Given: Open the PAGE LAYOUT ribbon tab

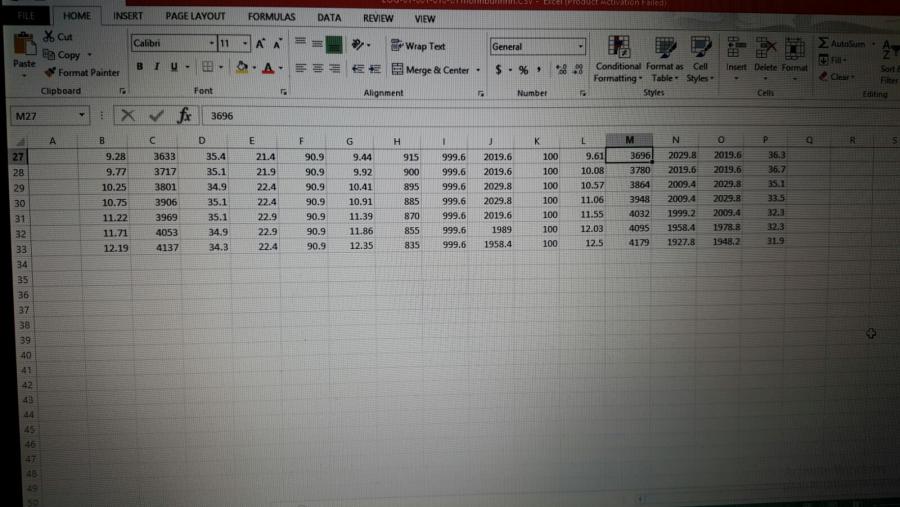Looking at the screenshot, I should pos(195,17).
